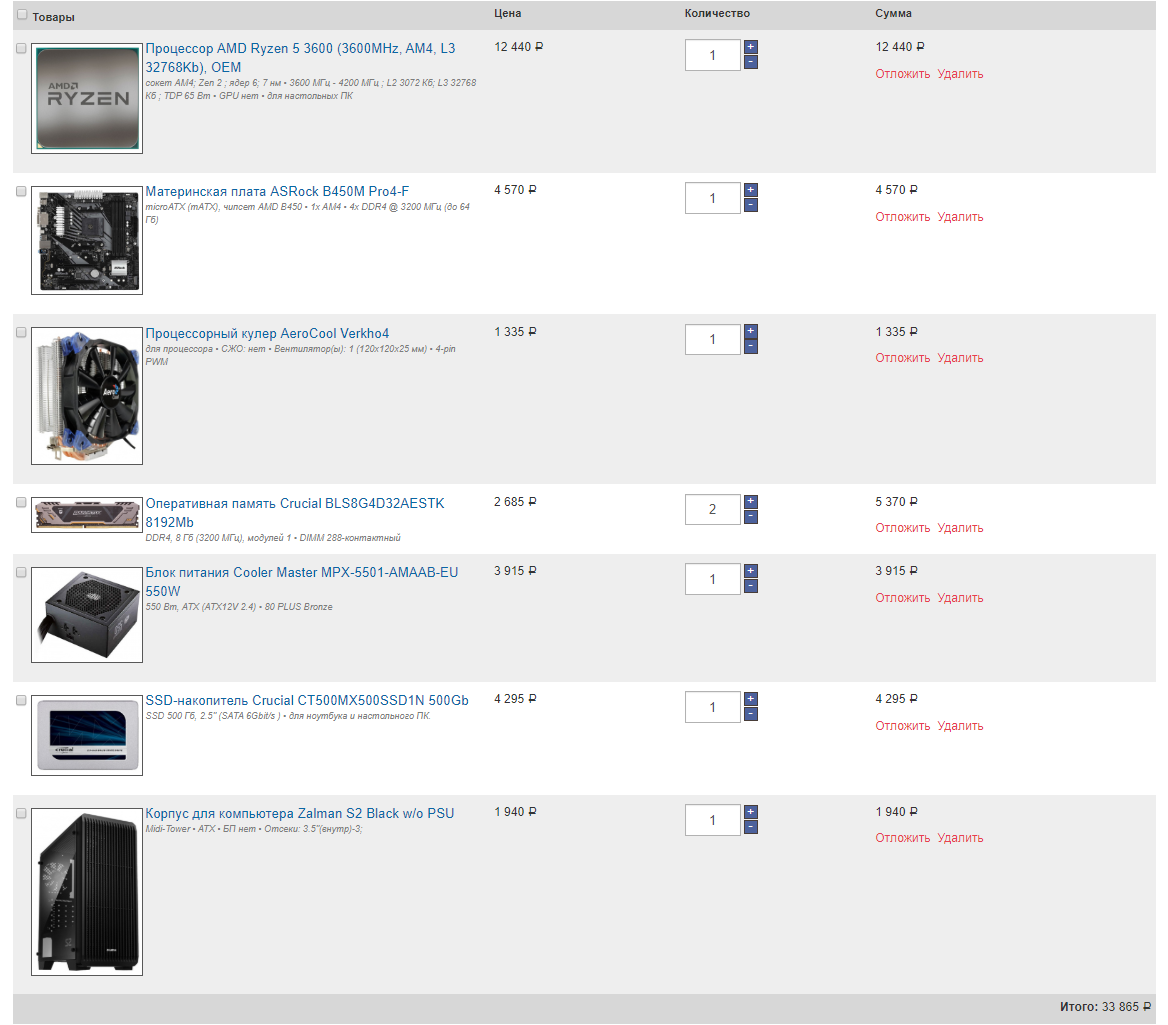Click Отложить for the ASRock motherboard
1168x1025 pixels.
tap(903, 217)
